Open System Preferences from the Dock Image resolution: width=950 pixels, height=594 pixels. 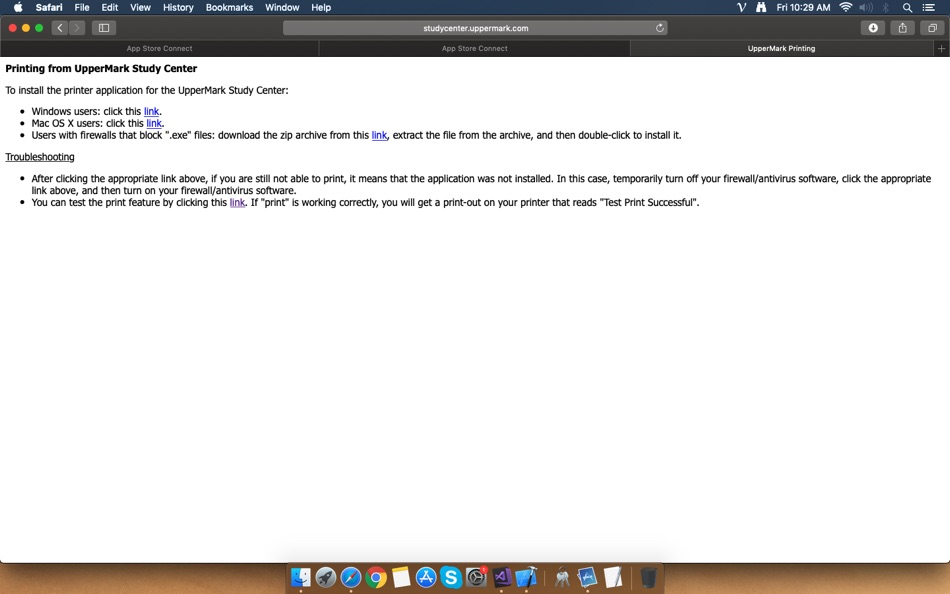click(x=476, y=577)
